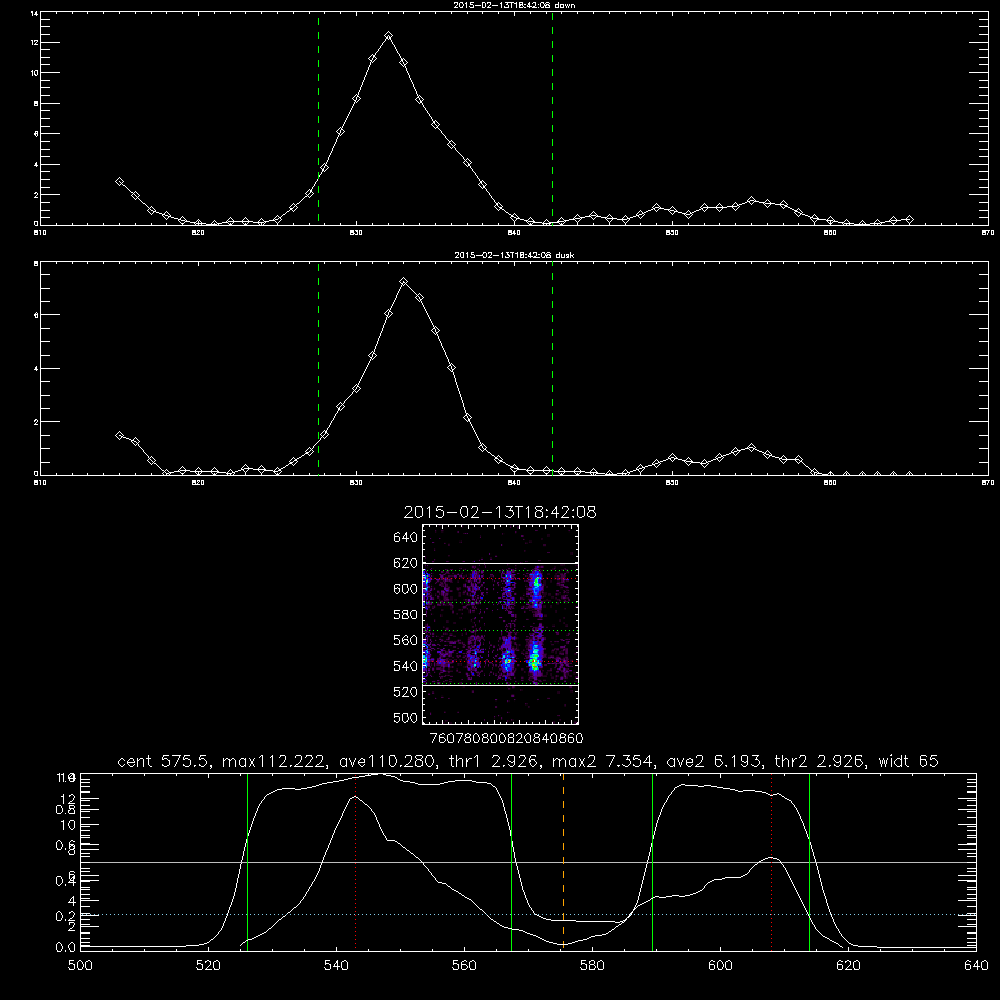Click the green vertical line near 526 in bottom plot

[x=247, y=861]
